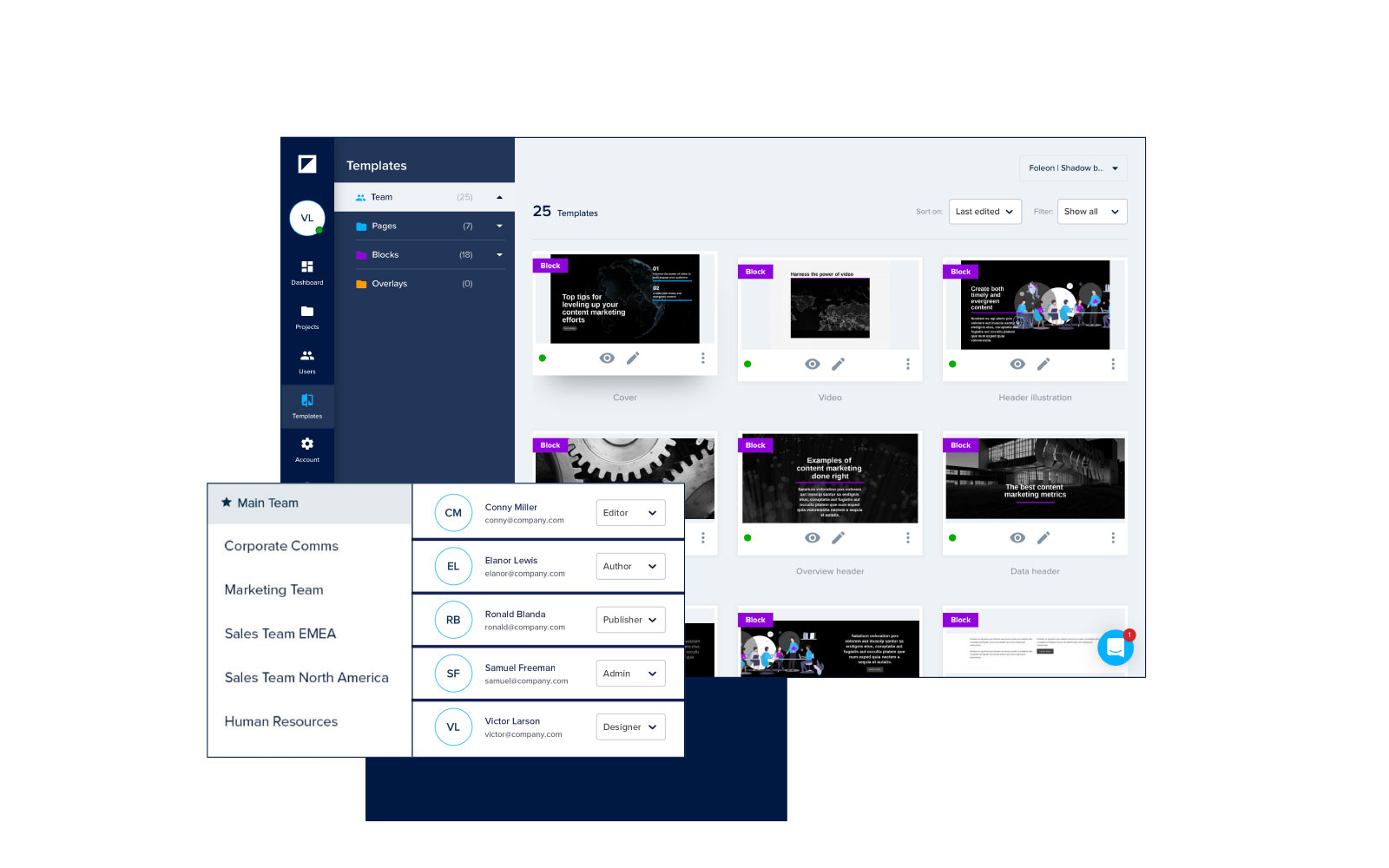
Task: Preview the Data header template
Action: 1017,538
